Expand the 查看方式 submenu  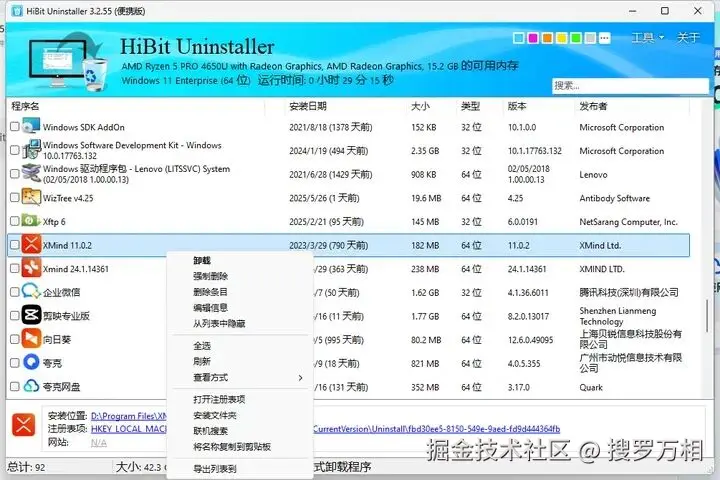pyautogui.click(x=240, y=378)
